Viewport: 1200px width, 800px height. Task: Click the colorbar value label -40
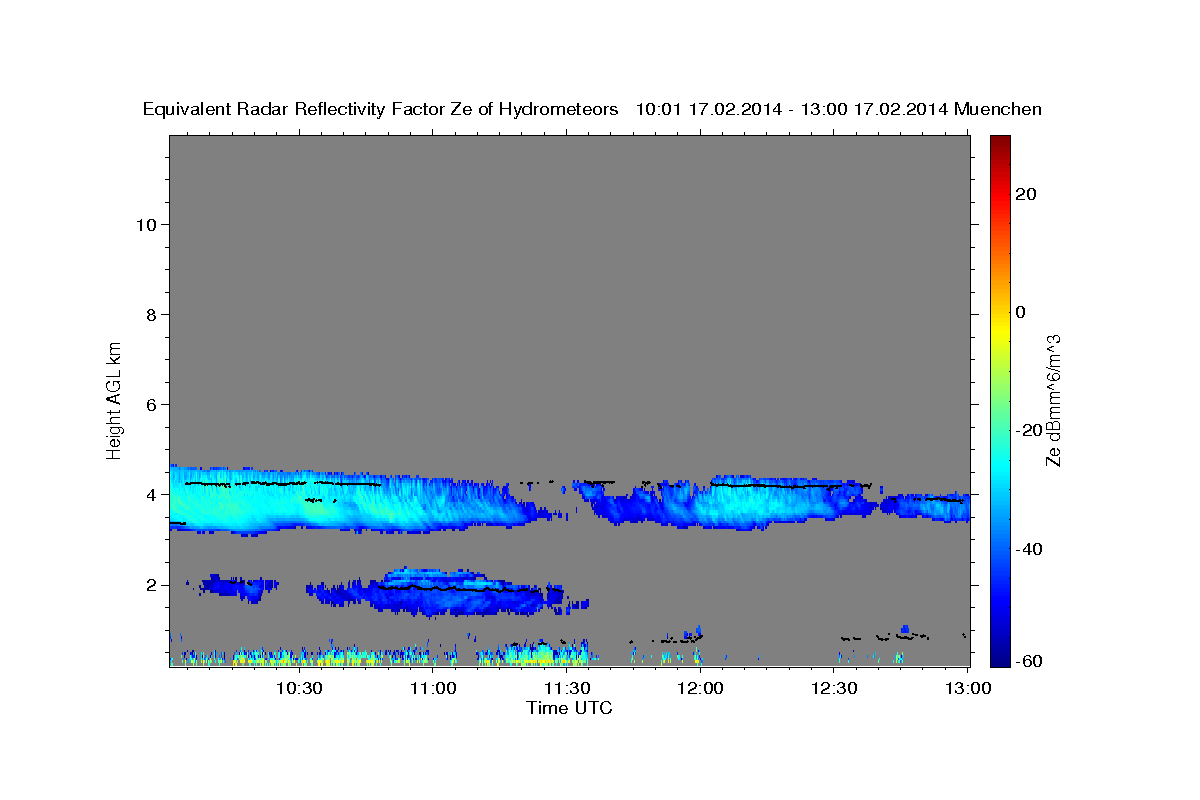(x=1028, y=549)
